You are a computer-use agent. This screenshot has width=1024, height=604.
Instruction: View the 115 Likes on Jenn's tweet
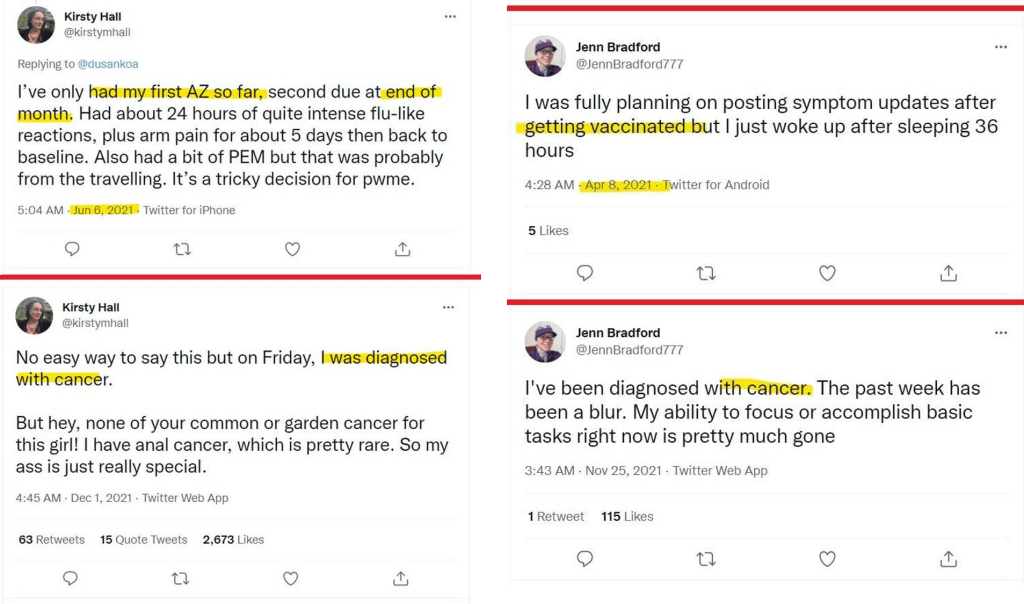(627, 516)
